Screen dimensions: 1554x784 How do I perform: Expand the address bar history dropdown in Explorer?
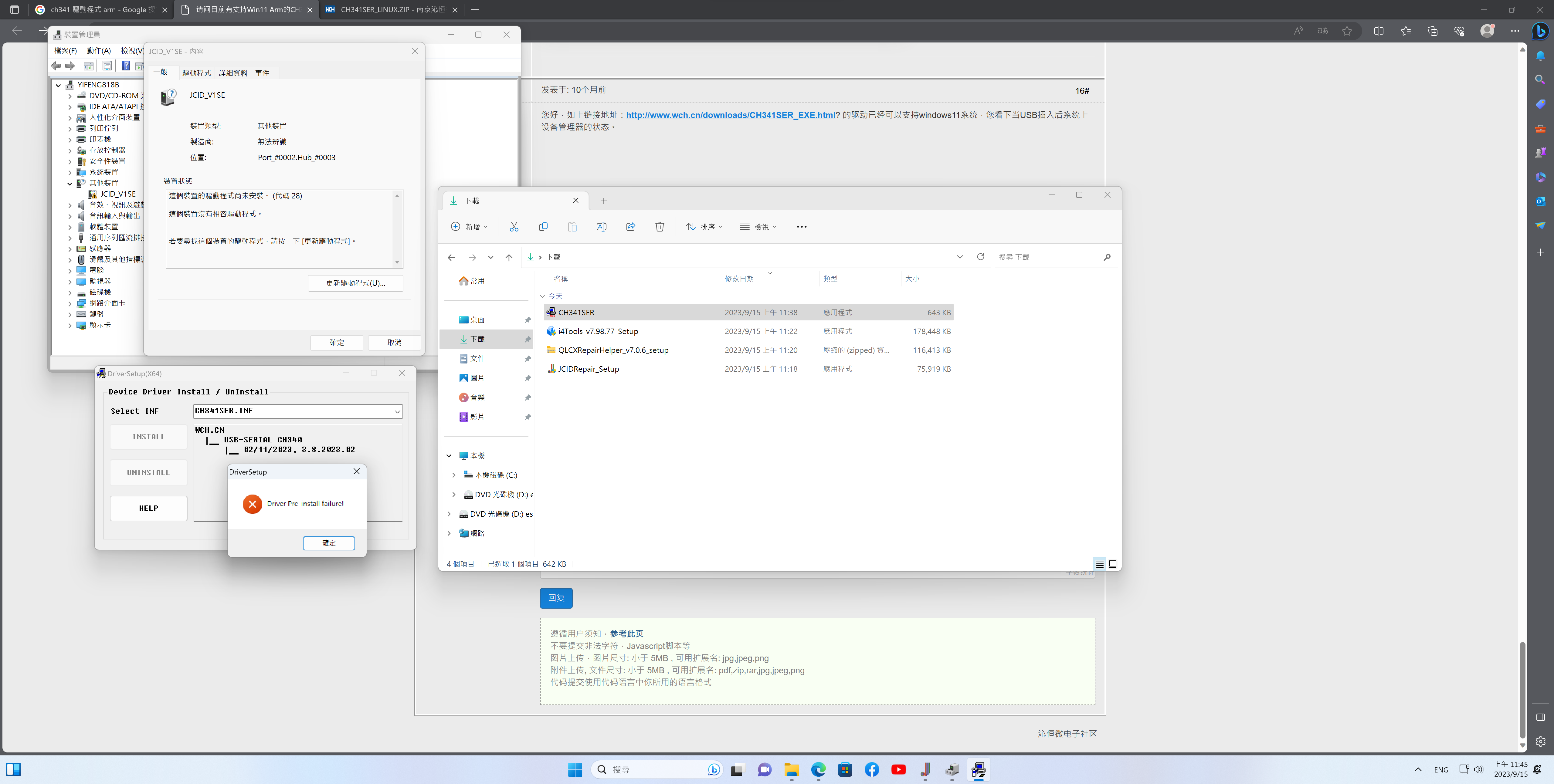pyautogui.click(x=960, y=257)
